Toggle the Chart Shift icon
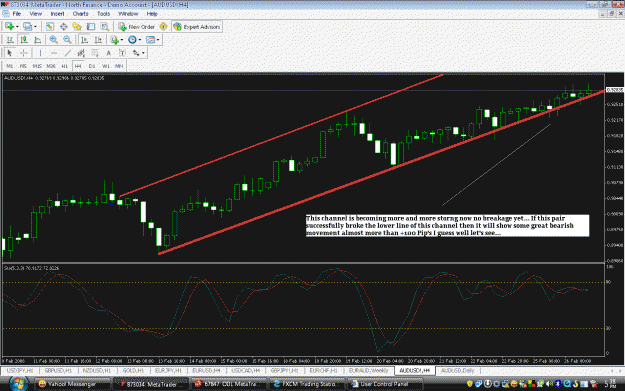625x391 pixels. (x=98, y=40)
